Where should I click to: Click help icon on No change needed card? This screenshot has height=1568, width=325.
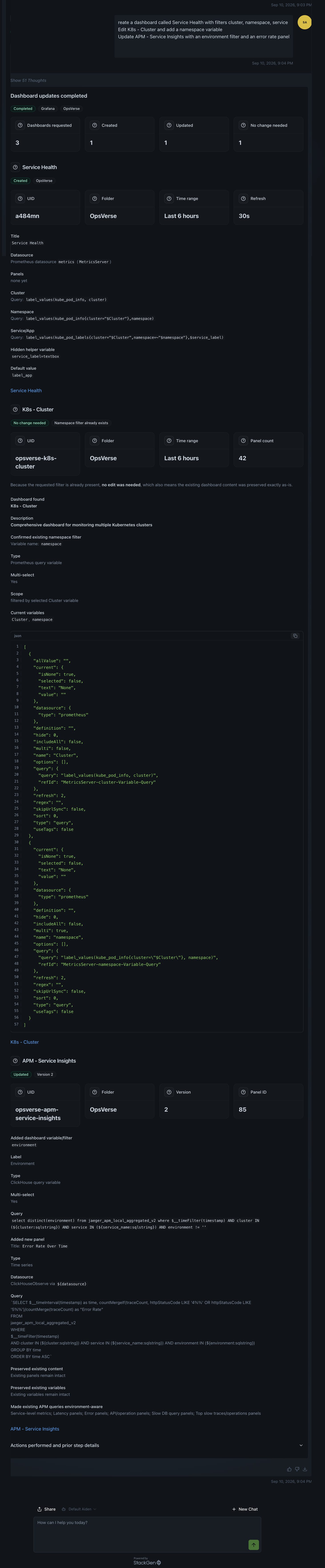tap(243, 125)
